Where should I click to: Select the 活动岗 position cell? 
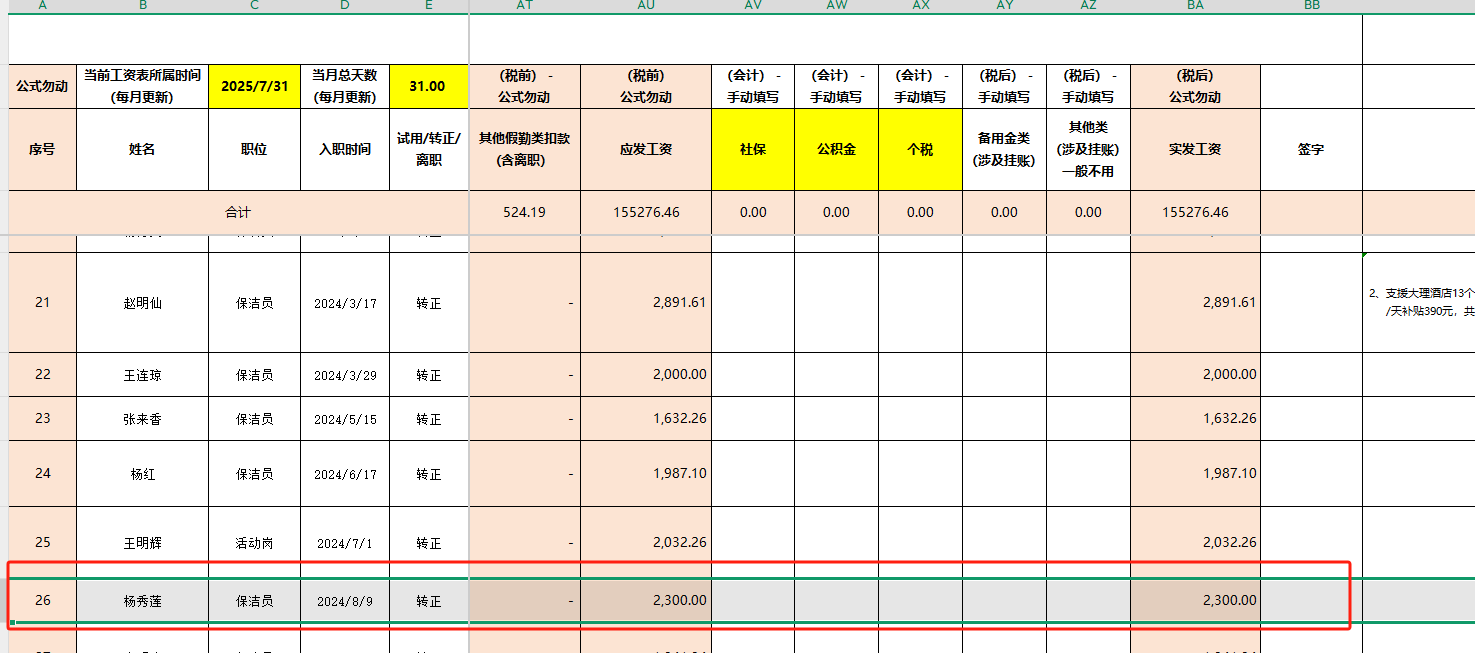point(254,543)
